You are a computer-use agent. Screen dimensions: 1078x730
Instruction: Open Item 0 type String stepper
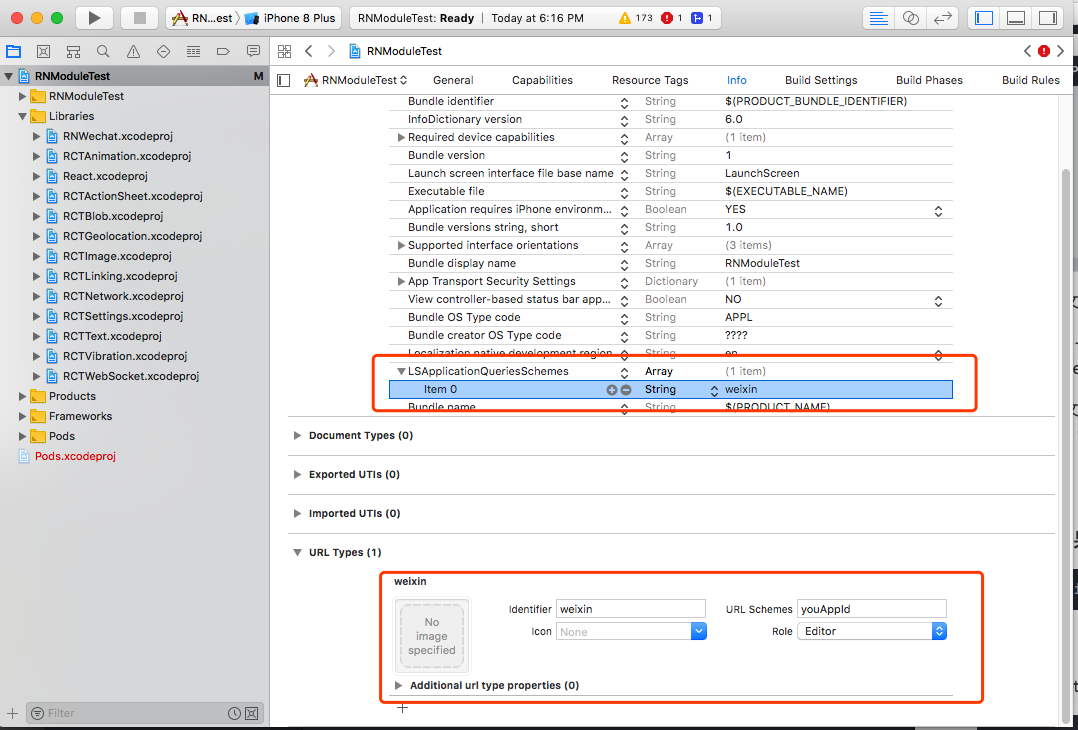[x=714, y=390]
